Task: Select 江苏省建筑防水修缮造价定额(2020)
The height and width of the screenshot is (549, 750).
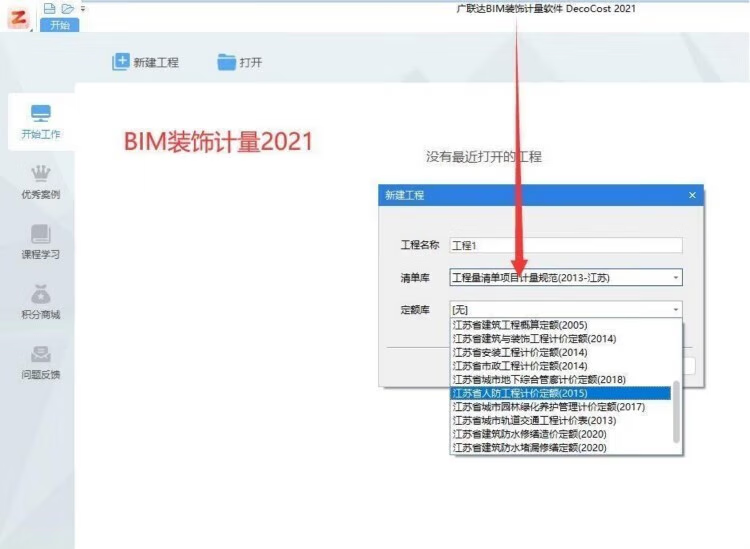Action: (x=561, y=434)
